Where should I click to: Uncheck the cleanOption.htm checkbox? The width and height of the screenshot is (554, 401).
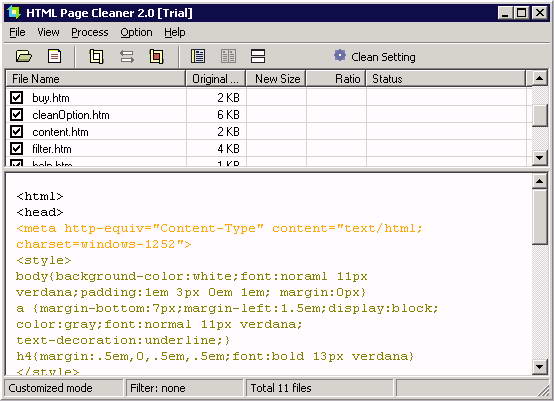[x=16, y=114]
